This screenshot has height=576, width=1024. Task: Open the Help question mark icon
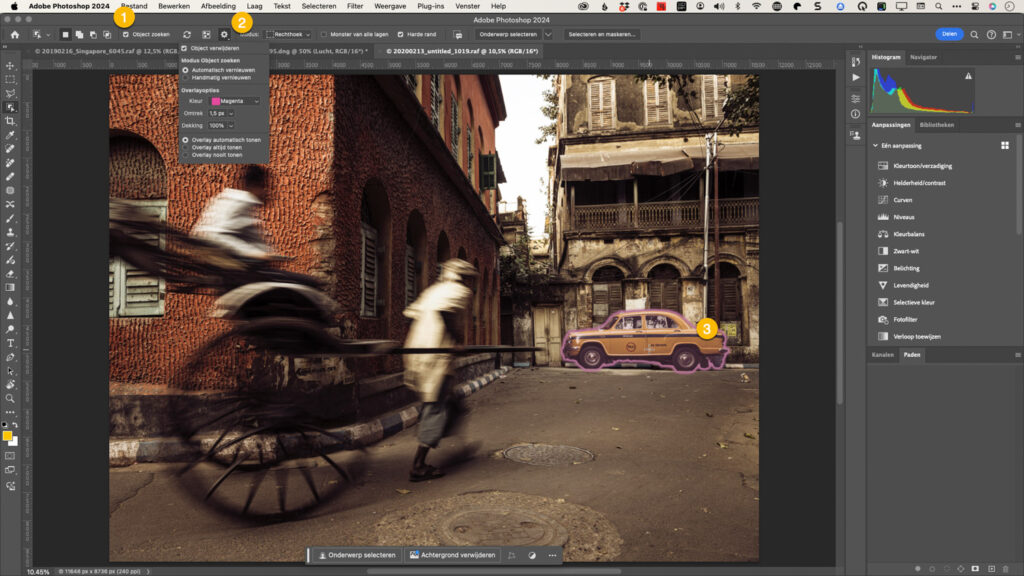coord(991,35)
